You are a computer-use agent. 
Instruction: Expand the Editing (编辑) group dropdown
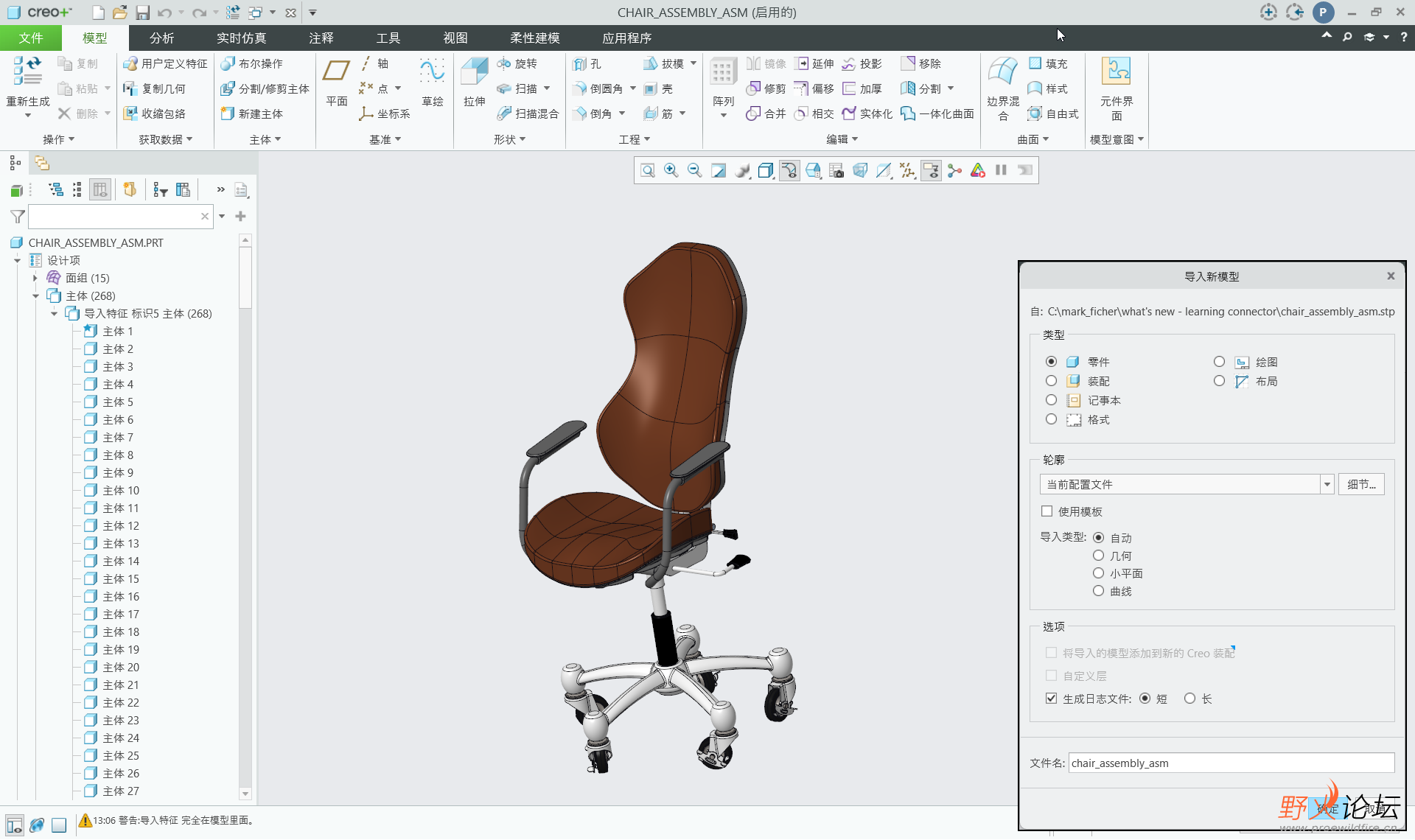842,139
